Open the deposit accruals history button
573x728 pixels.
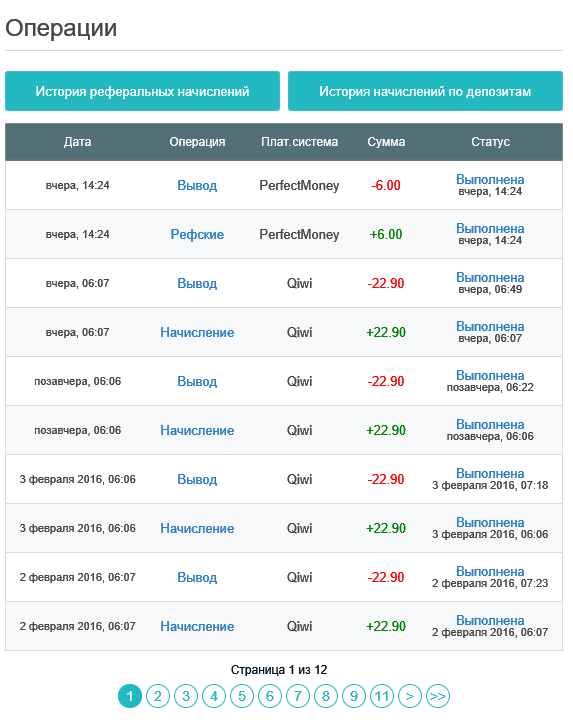tap(425, 91)
